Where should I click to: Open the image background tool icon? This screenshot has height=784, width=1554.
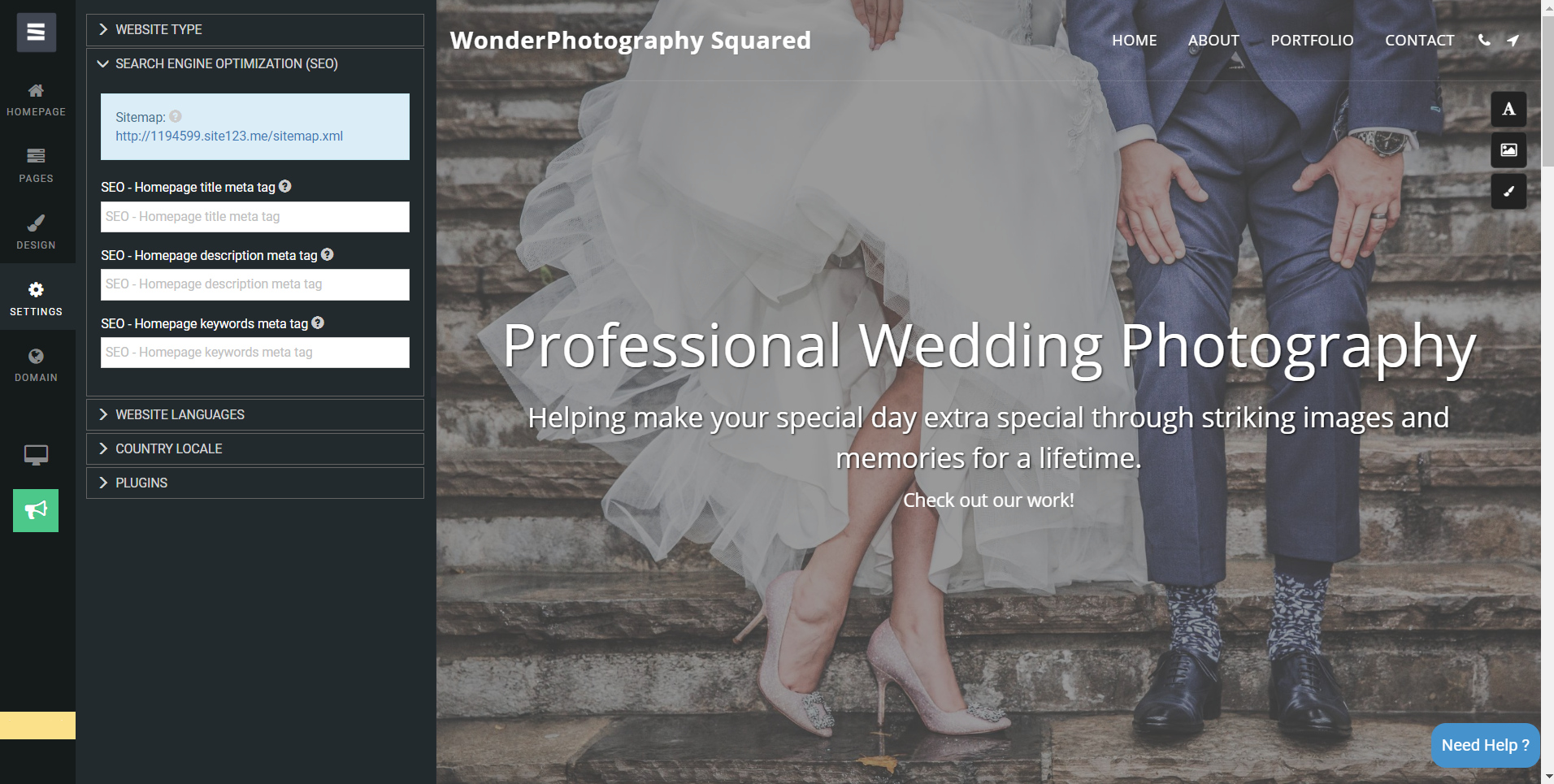point(1508,150)
